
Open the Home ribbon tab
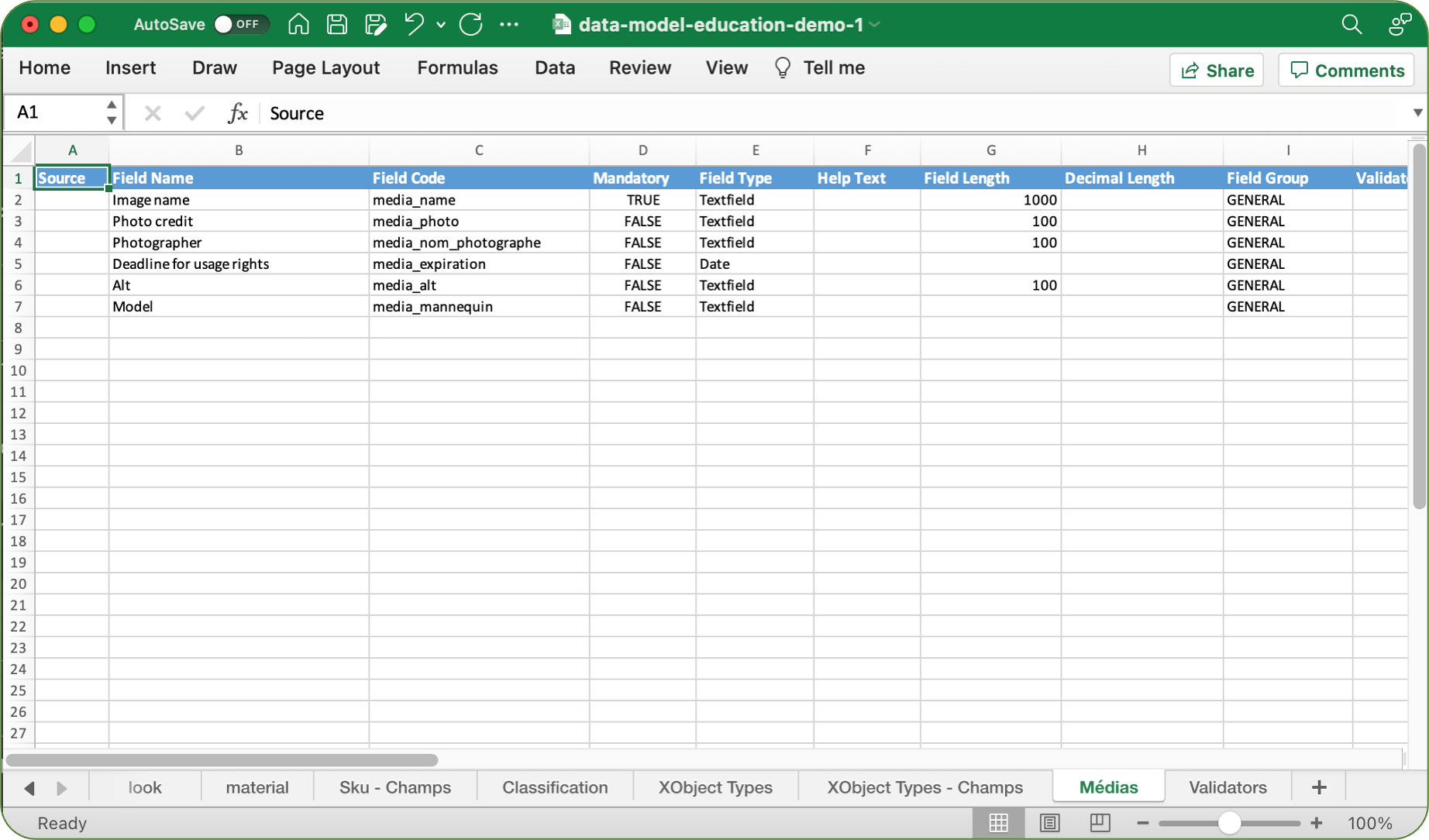coord(44,68)
